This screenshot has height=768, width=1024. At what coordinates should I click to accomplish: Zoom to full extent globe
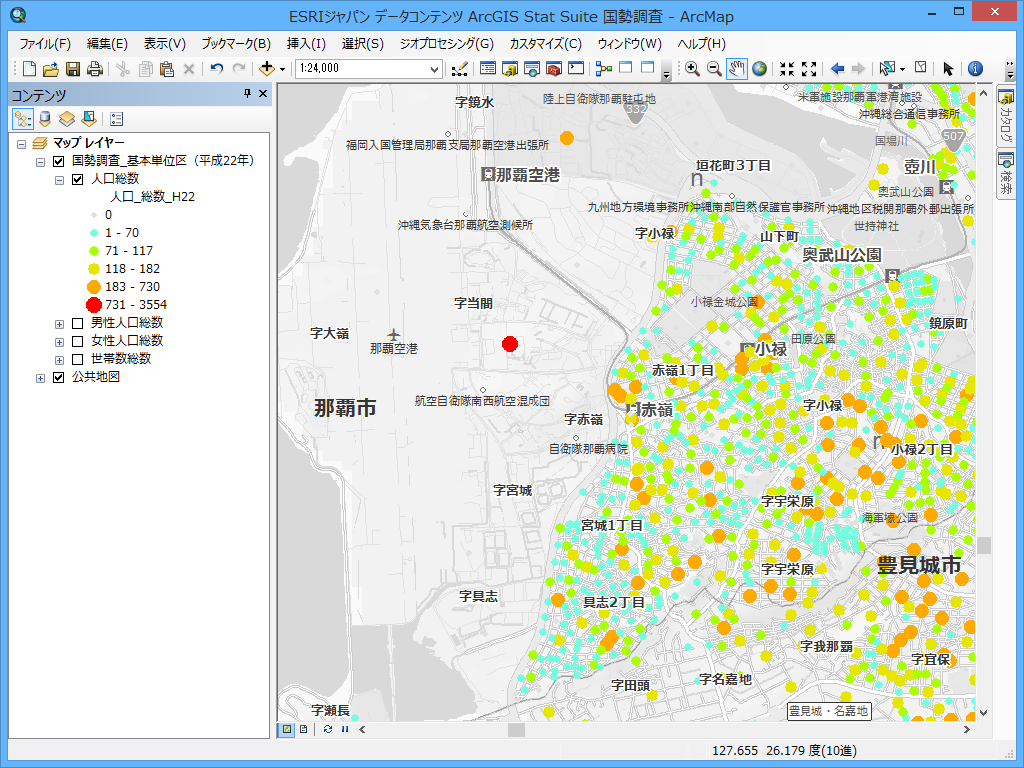(760, 69)
